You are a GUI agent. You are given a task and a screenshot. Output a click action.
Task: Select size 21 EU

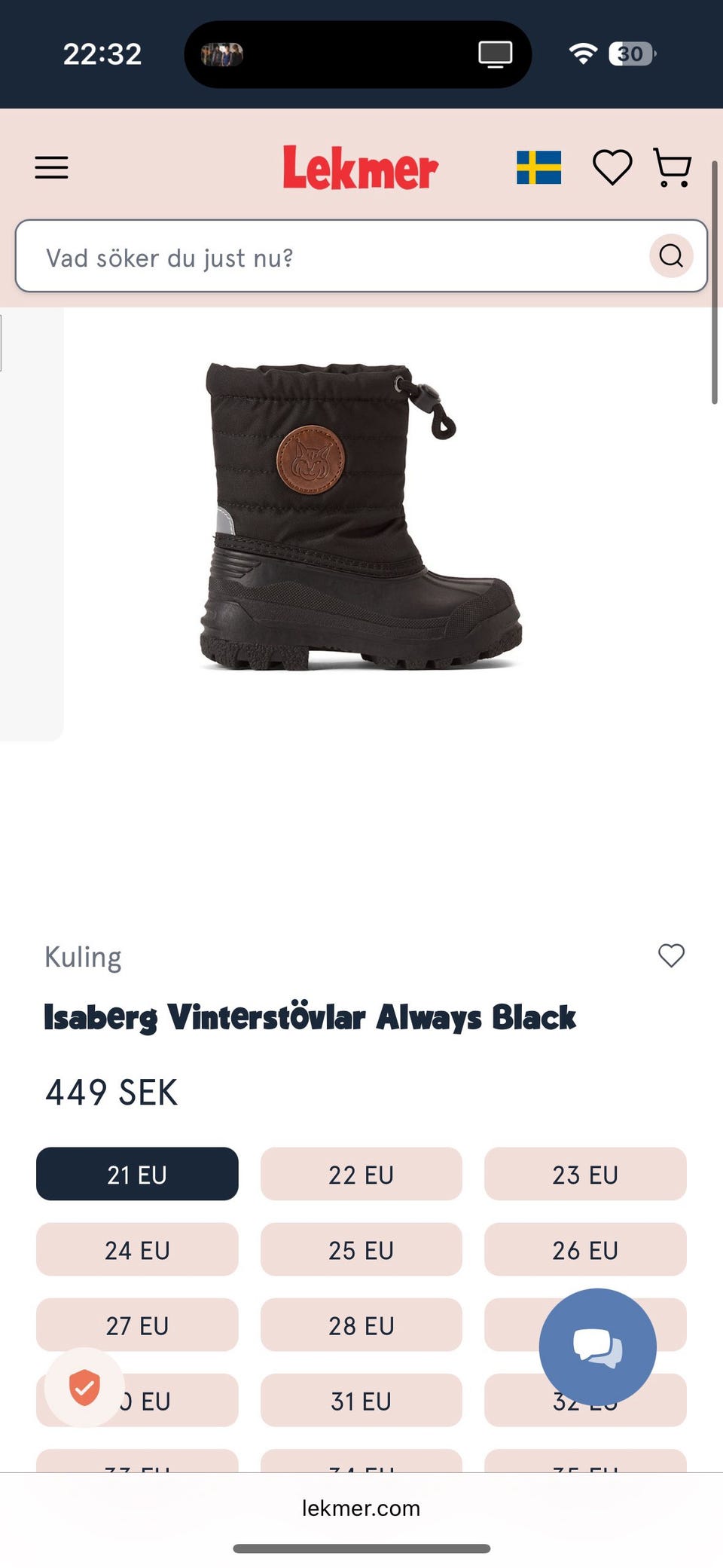click(x=137, y=1174)
